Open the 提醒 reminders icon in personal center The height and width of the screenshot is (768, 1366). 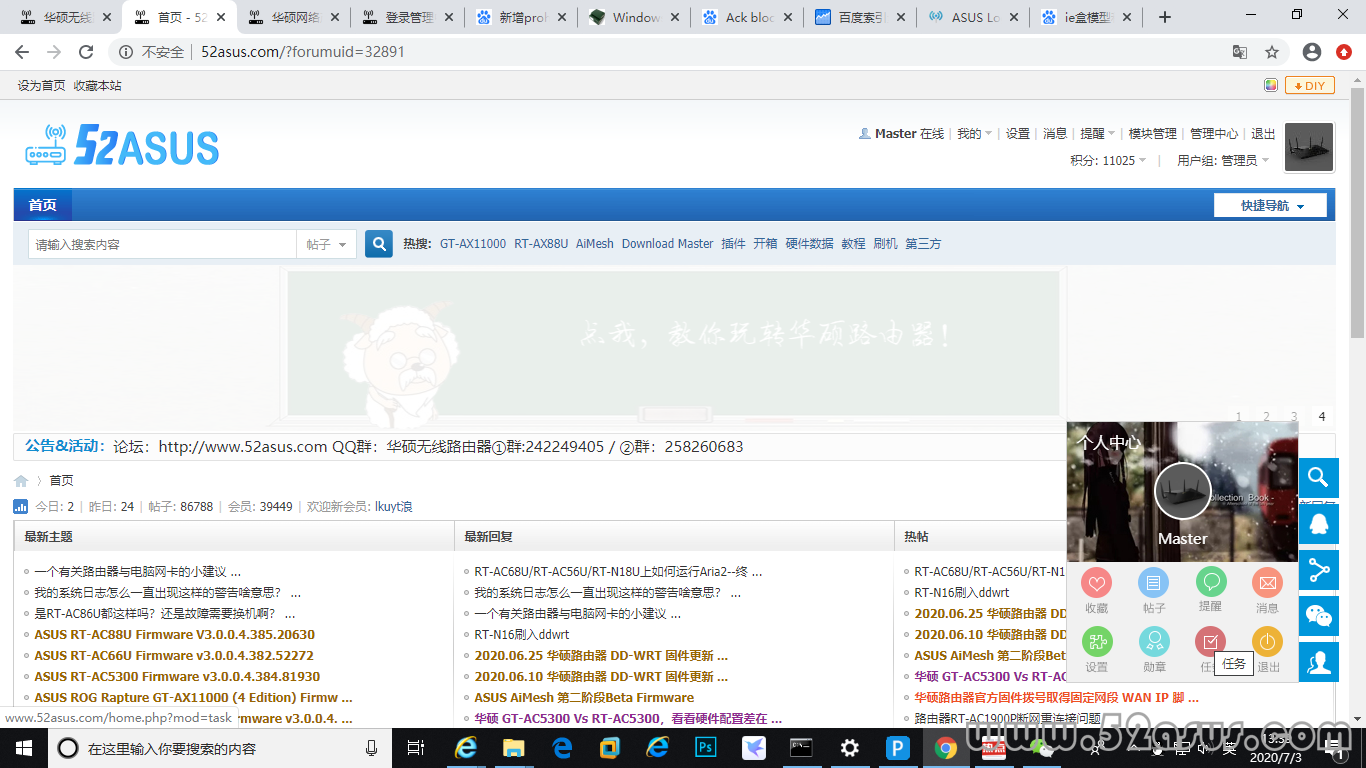(x=1211, y=583)
